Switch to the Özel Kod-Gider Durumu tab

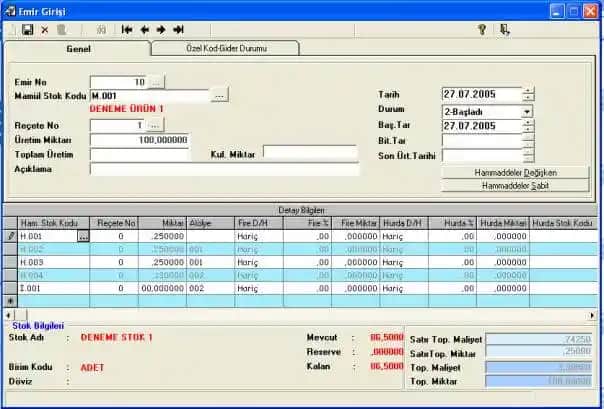click(225, 48)
